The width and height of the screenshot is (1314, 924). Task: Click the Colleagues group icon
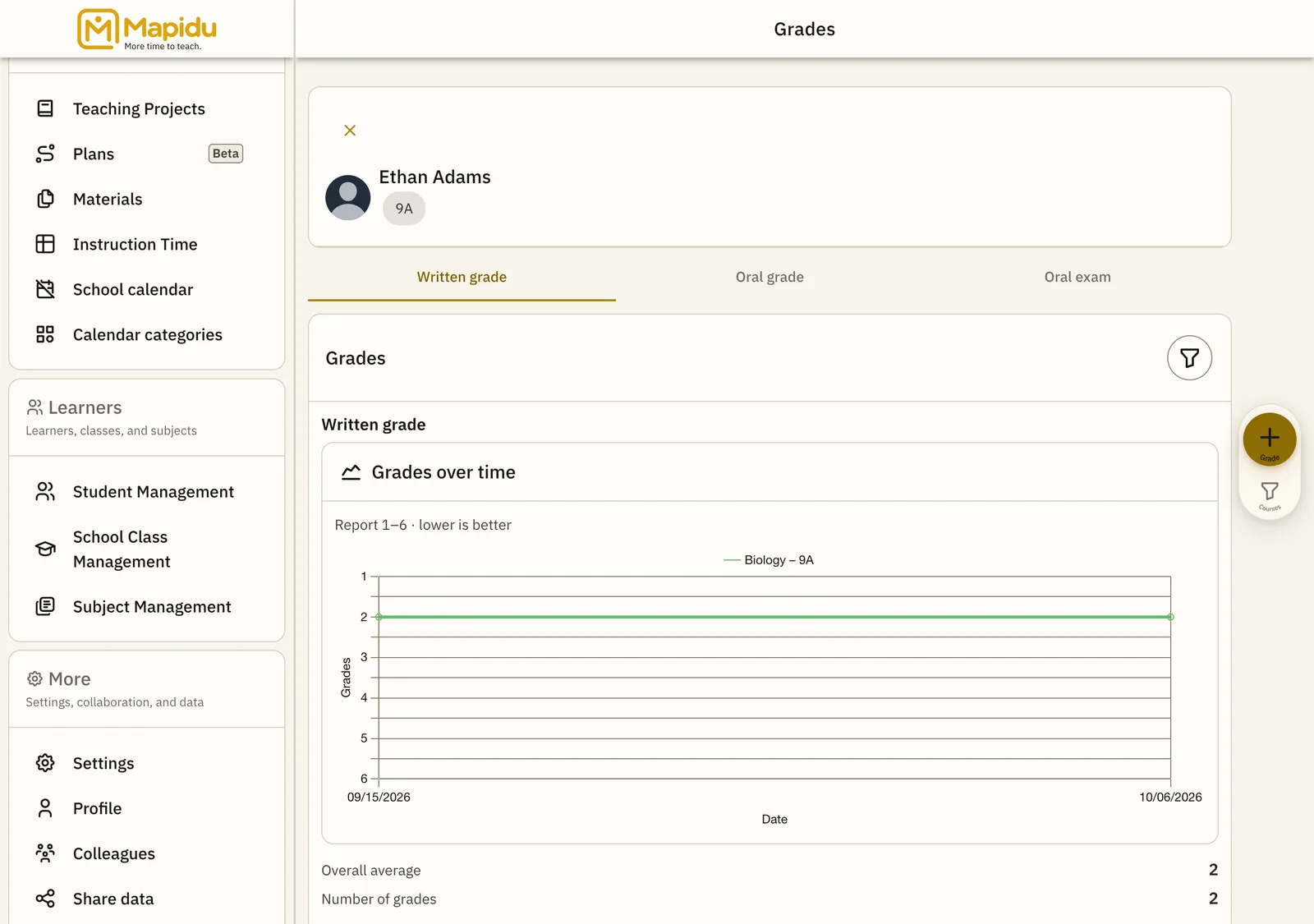[45, 853]
